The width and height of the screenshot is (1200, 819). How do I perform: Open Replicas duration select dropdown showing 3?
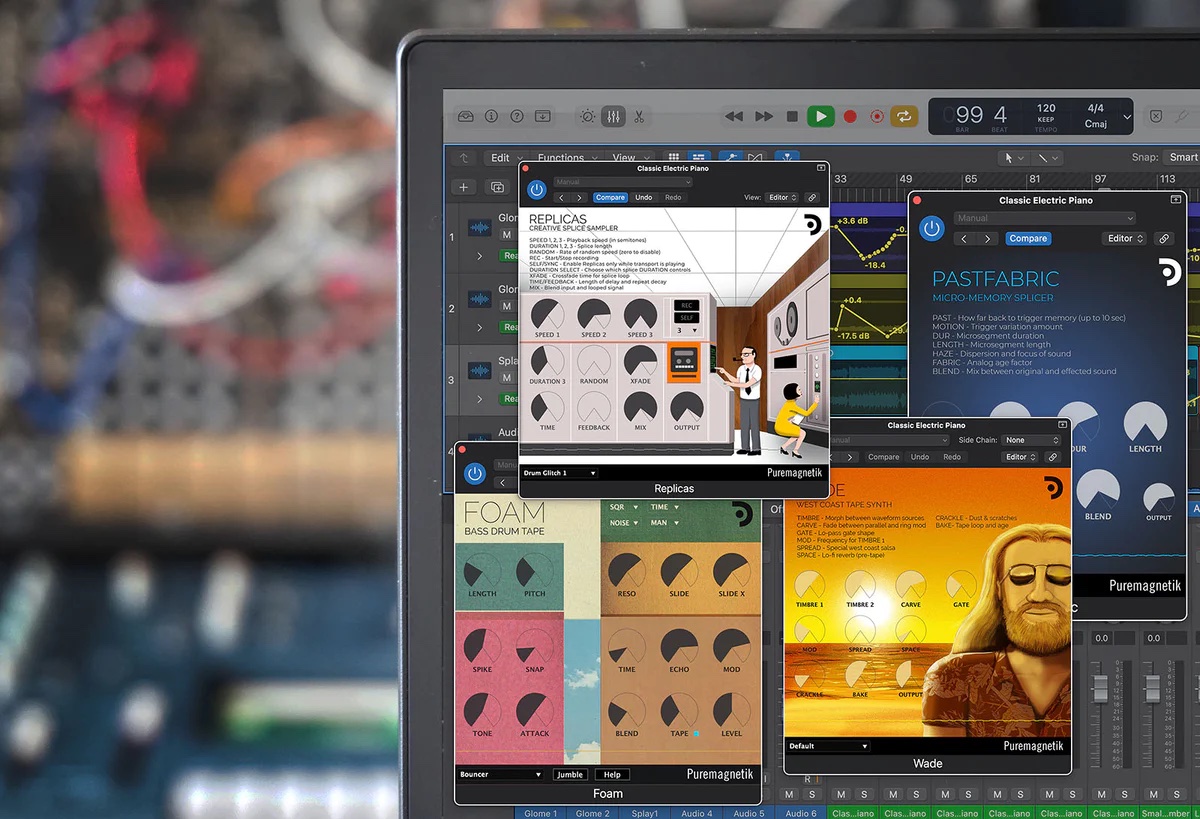pyautogui.click(x=686, y=330)
